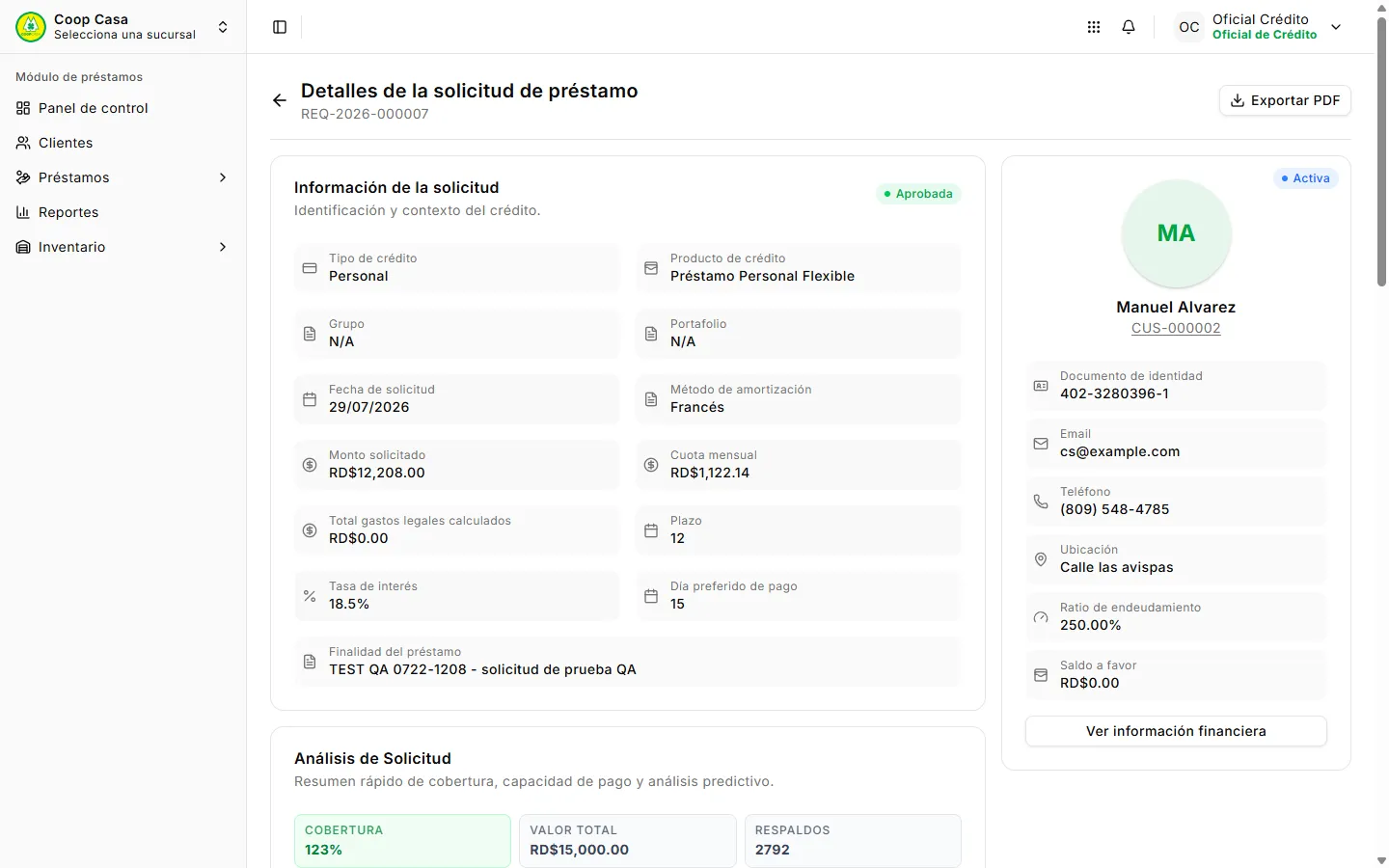Click Ver información financiera button

point(1176,731)
